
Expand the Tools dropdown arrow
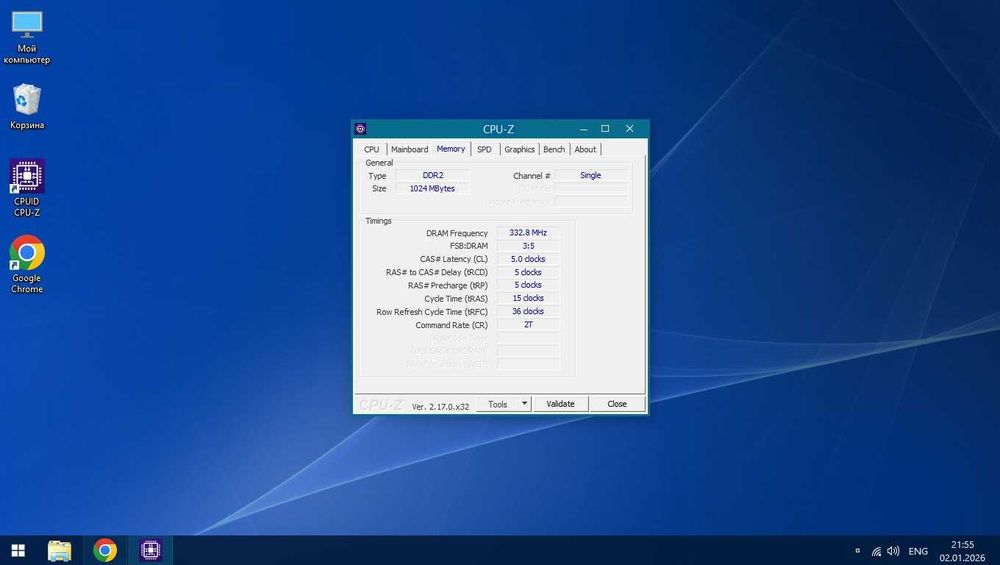point(524,404)
